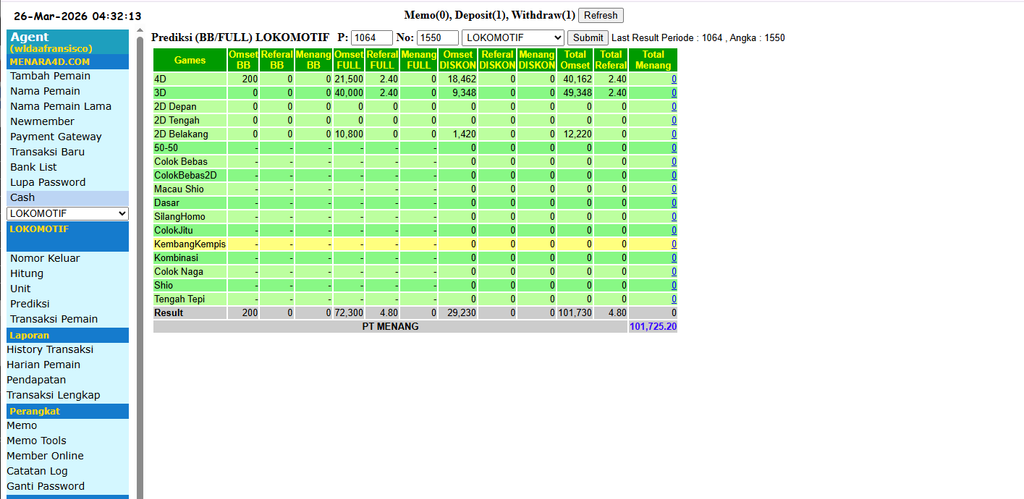Click Total Menang link for Tengah Tepi
1024x499 pixels.
pyautogui.click(x=674, y=299)
